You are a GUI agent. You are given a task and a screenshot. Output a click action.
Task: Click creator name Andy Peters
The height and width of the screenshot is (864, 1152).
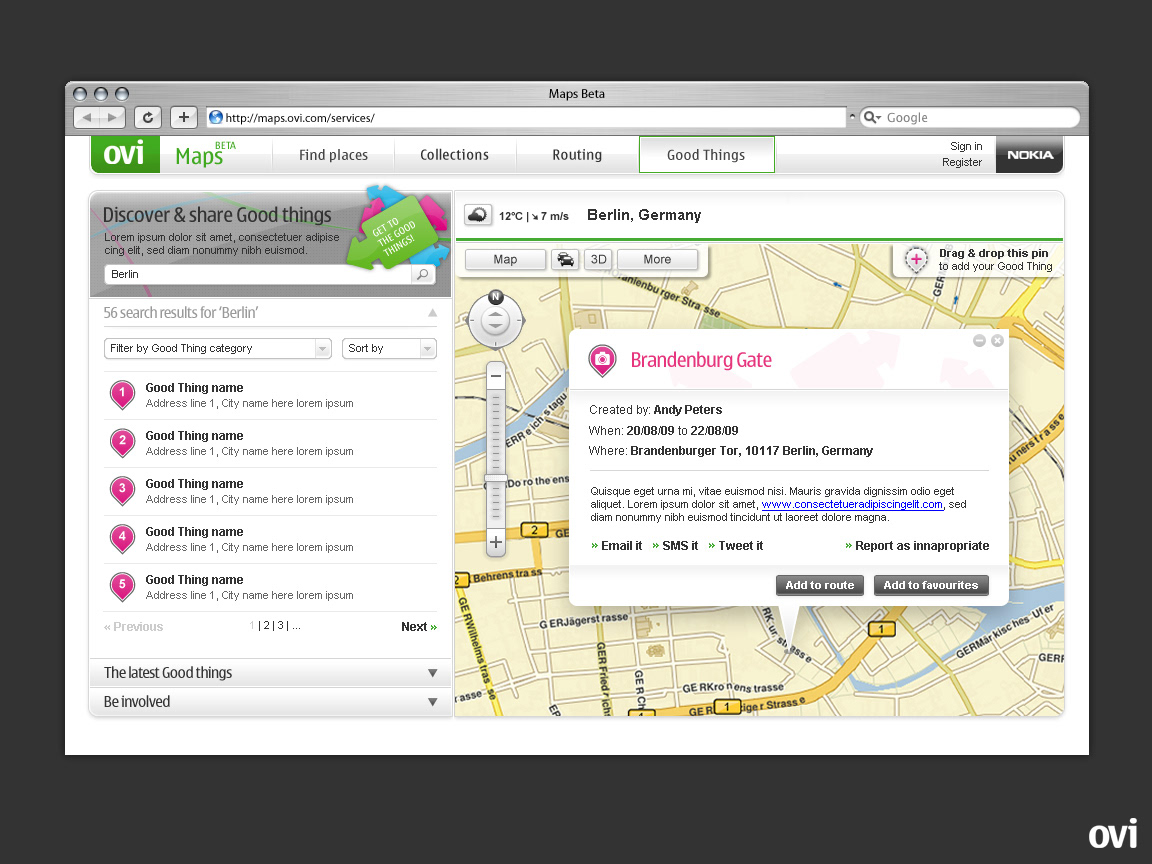point(688,410)
